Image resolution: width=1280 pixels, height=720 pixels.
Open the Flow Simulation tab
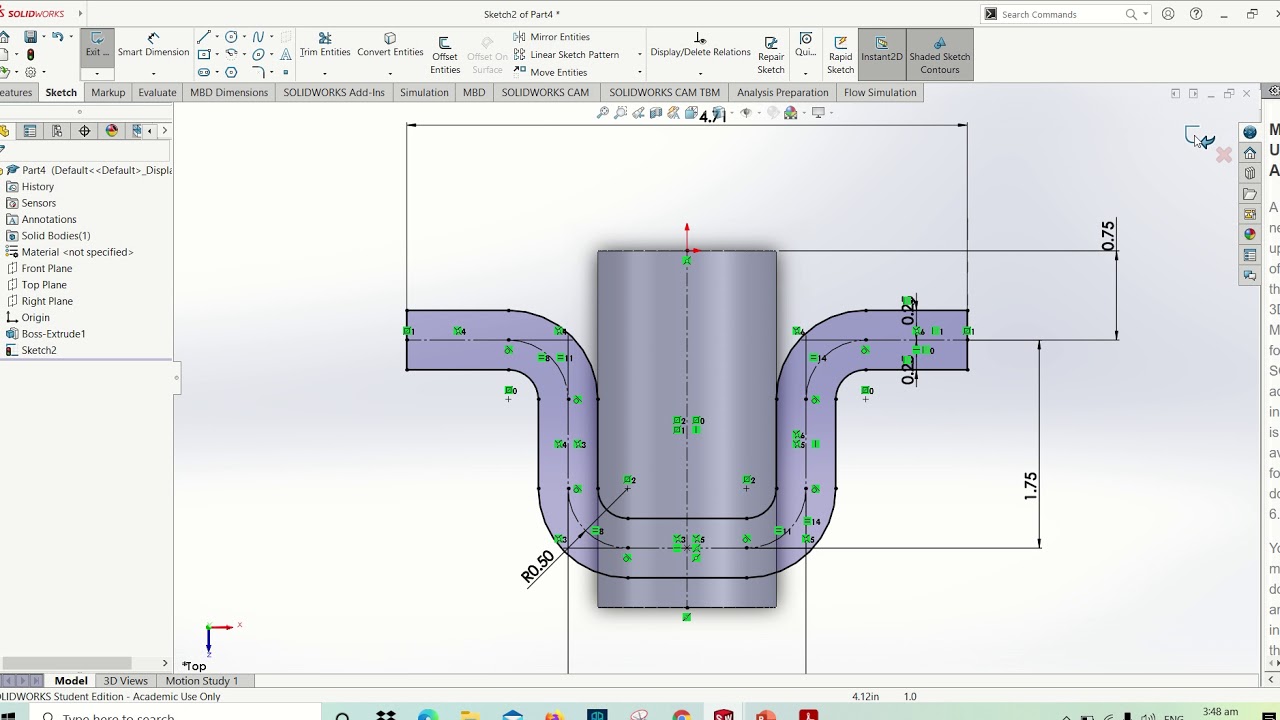point(880,92)
